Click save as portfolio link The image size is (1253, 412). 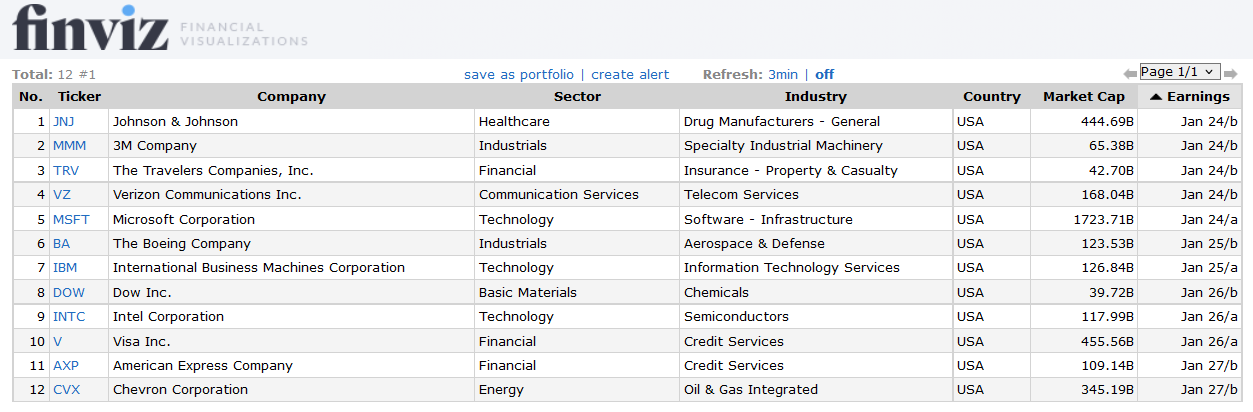click(x=519, y=74)
